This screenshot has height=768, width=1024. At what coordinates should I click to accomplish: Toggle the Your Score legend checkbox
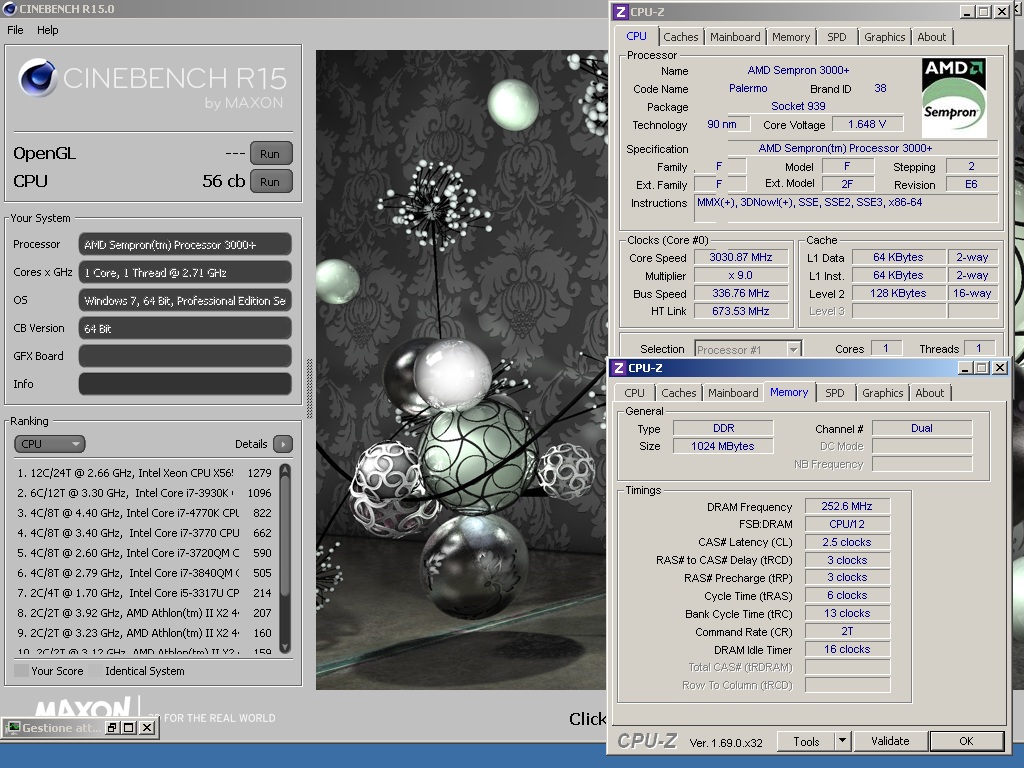[21, 671]
